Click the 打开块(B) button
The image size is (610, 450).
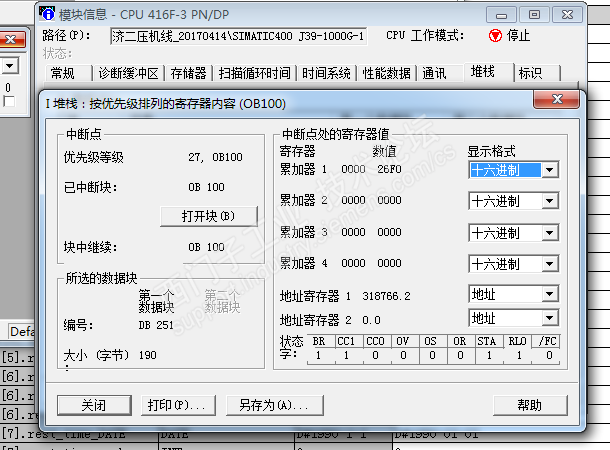click(209, 216)
